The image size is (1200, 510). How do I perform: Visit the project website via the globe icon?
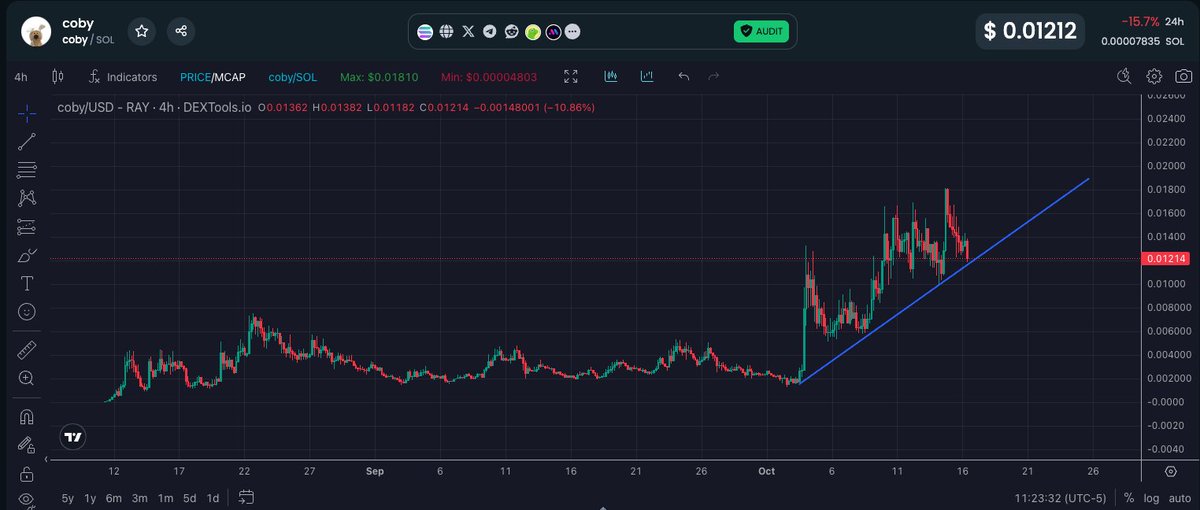click(447, 32)
